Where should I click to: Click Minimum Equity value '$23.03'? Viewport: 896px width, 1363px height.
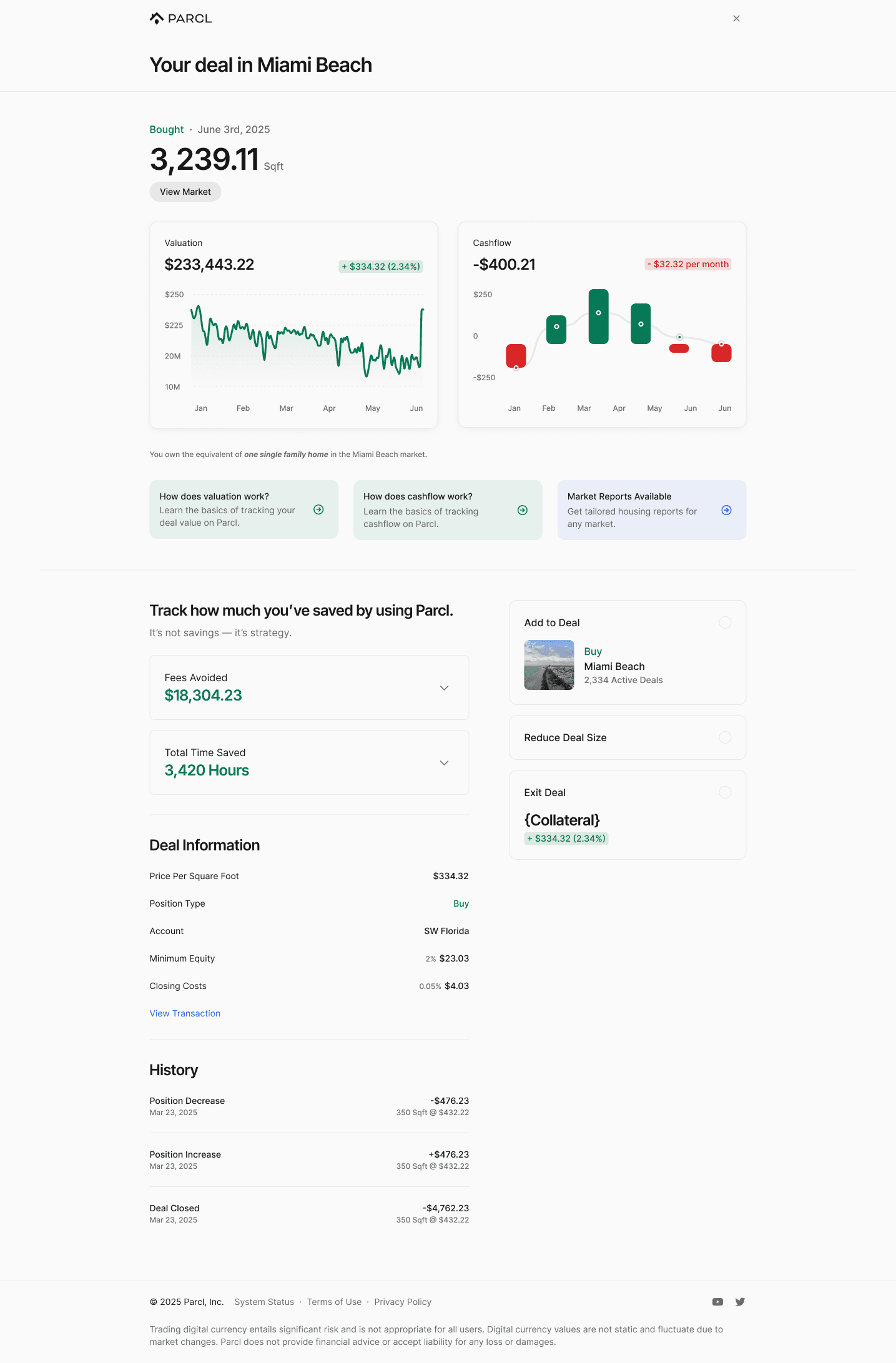click(x=454, y=958)
